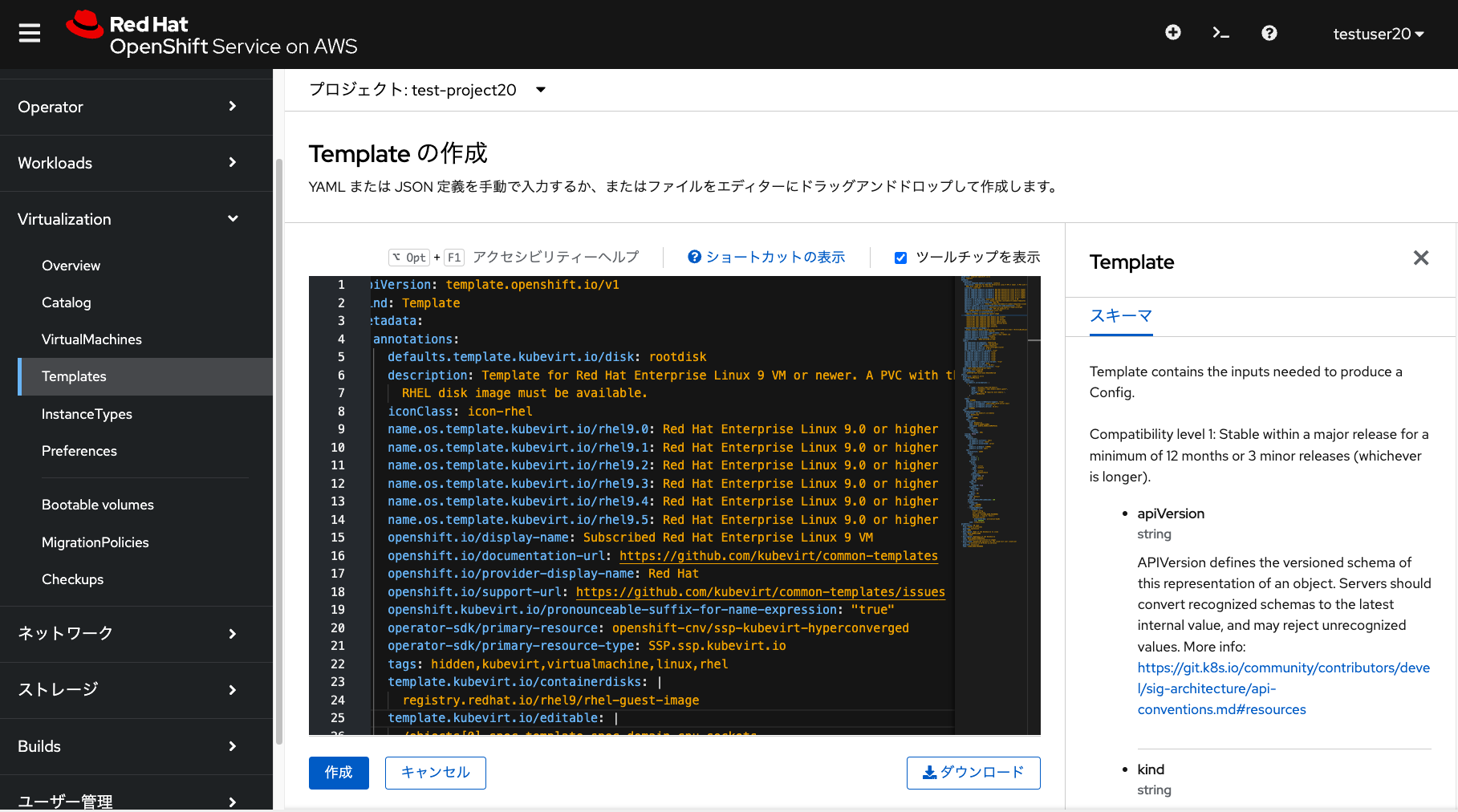Toggle the show tooltips checkbox
This screenshot has height=812, width=1458.
click(x=900, y=258)
